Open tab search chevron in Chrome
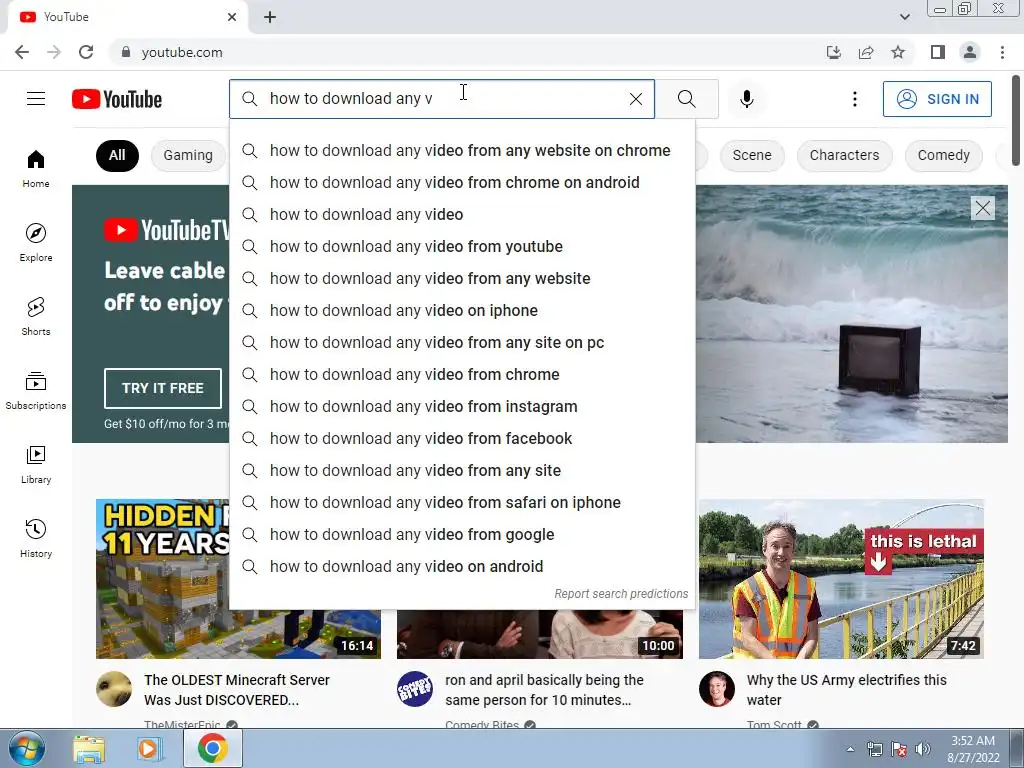1024x768 pixels. point(904,17)
